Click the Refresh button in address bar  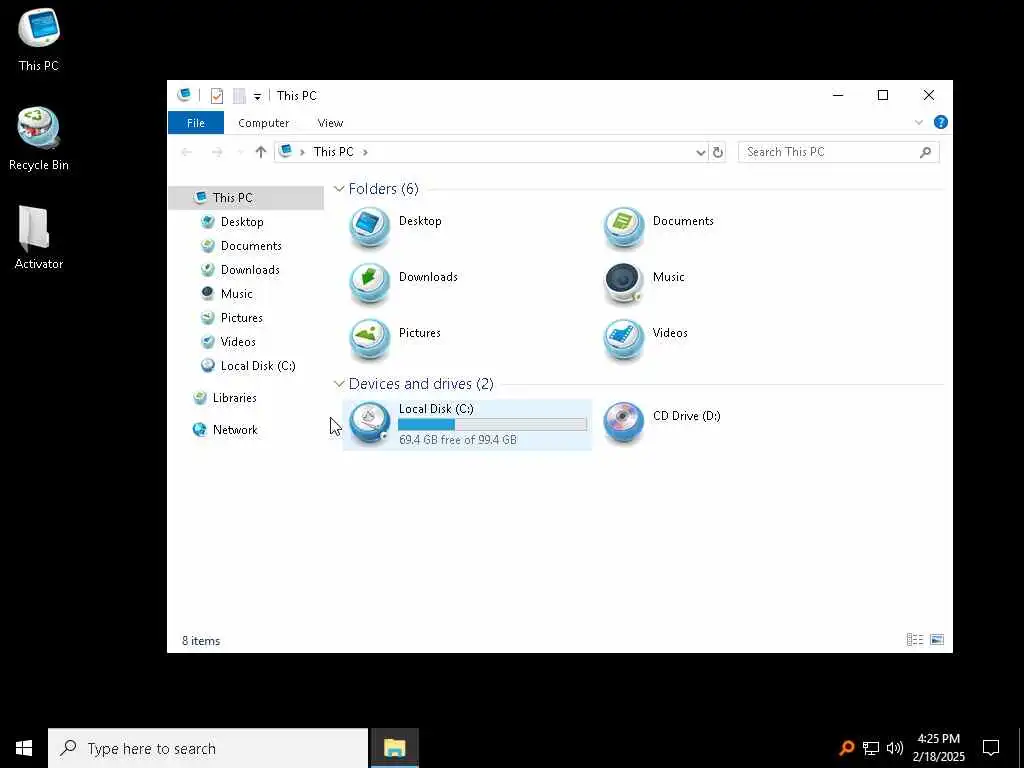click(x=718, y=152)
